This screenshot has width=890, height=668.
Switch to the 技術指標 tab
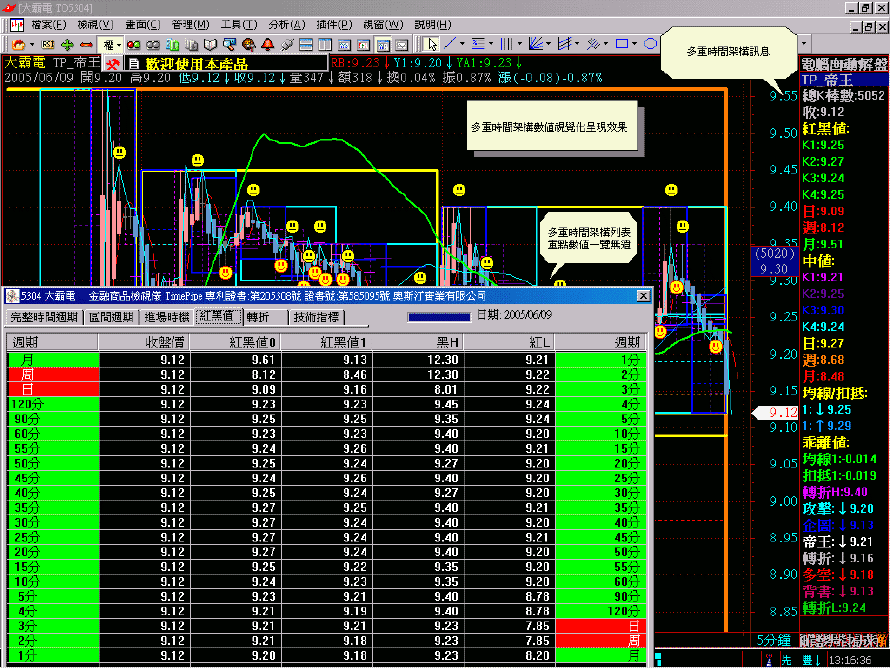[x=315, y=317]
